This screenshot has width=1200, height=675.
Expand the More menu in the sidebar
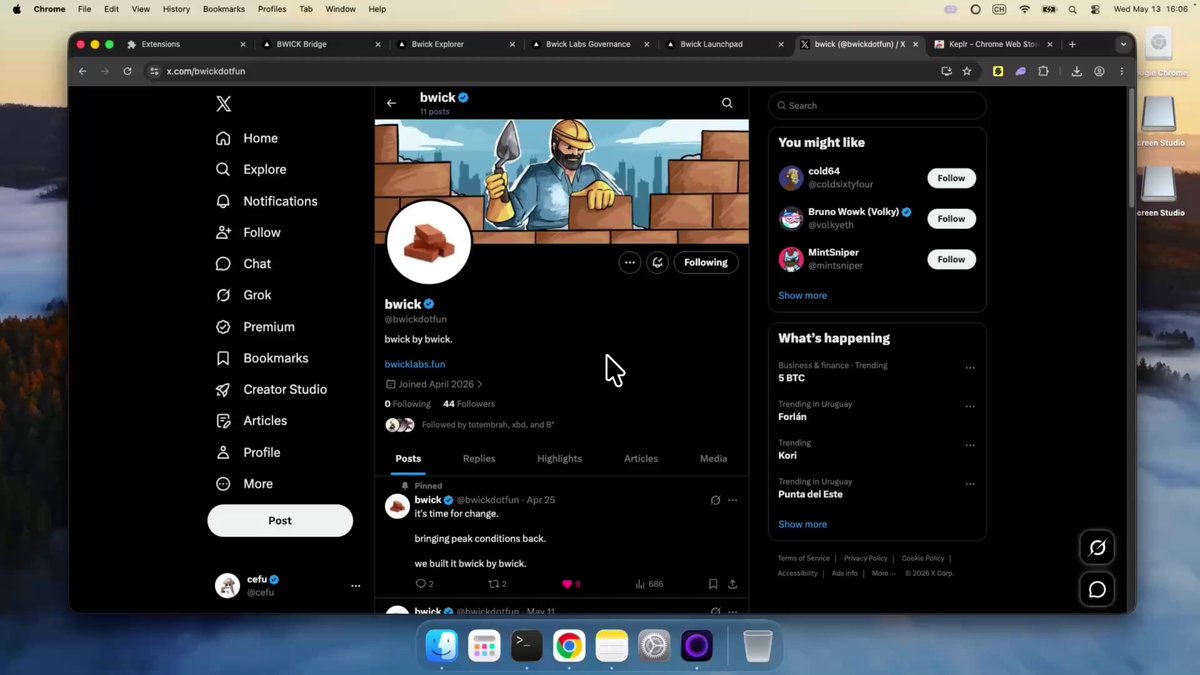click(244, 484)
